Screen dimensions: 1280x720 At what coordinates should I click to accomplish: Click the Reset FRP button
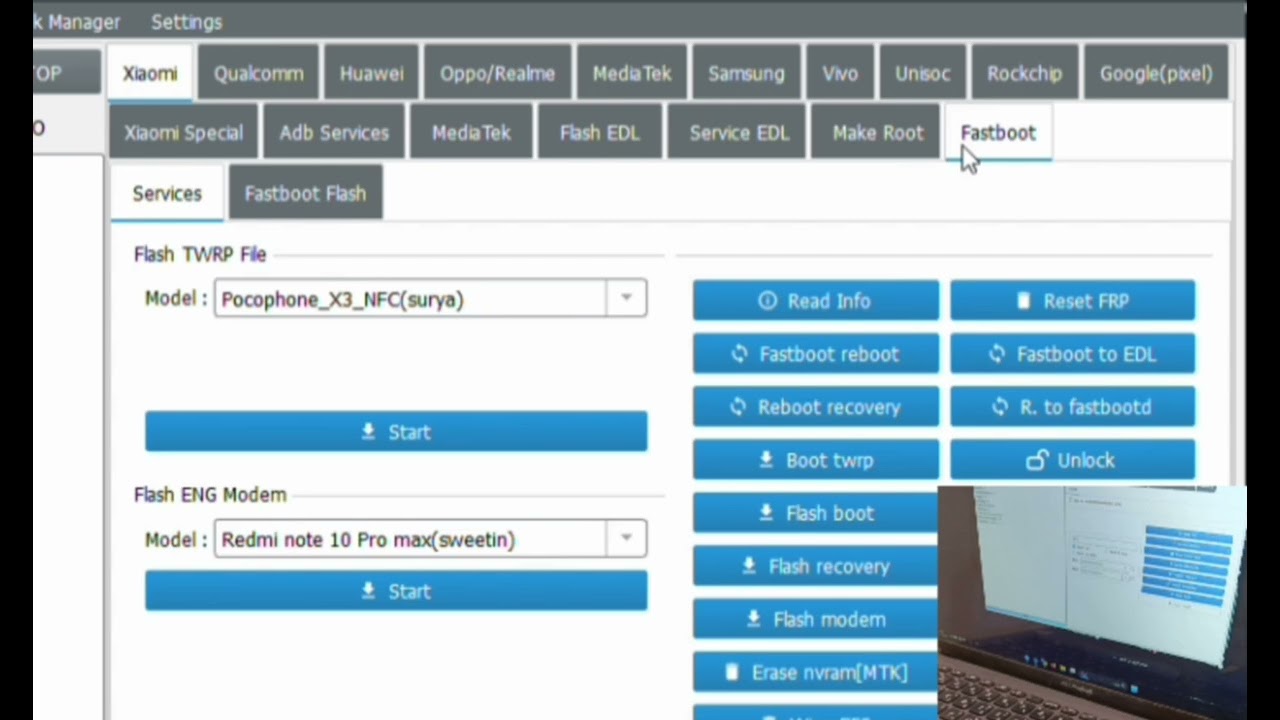(x=1072, y=301)
